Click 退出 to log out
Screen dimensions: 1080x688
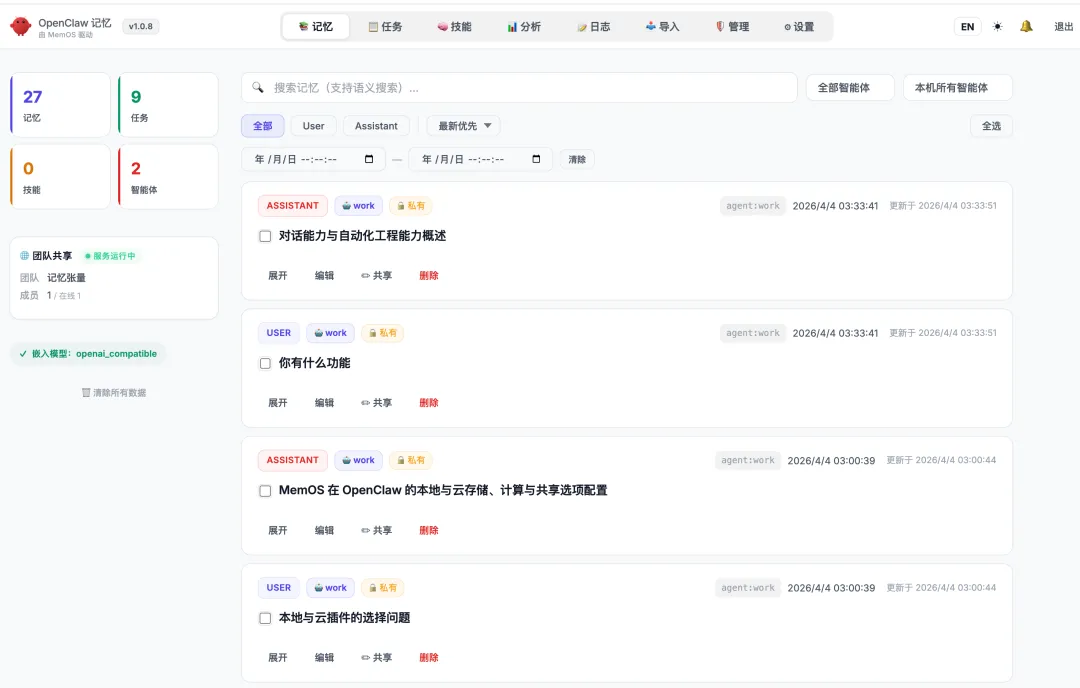(1063, 27)
